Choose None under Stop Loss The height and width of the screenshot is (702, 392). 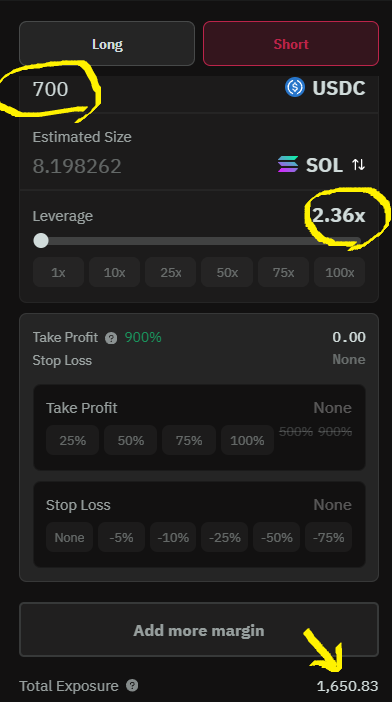coord(69,537)
